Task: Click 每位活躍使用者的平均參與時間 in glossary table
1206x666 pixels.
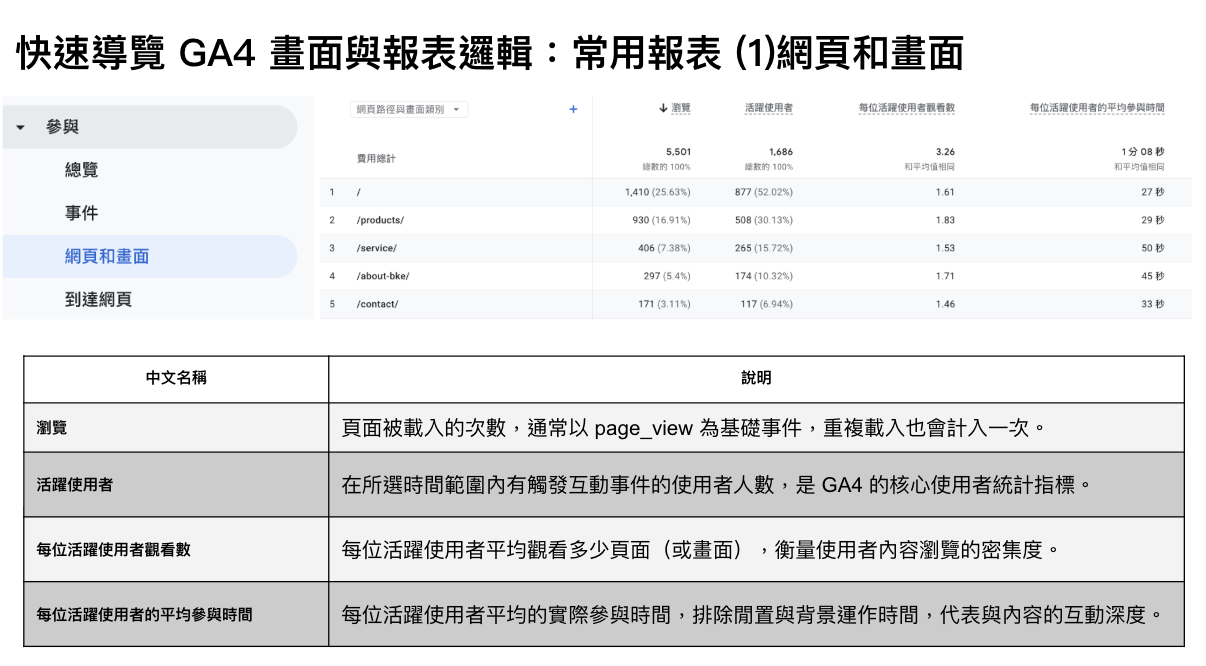Action: (x=144, y=614)
